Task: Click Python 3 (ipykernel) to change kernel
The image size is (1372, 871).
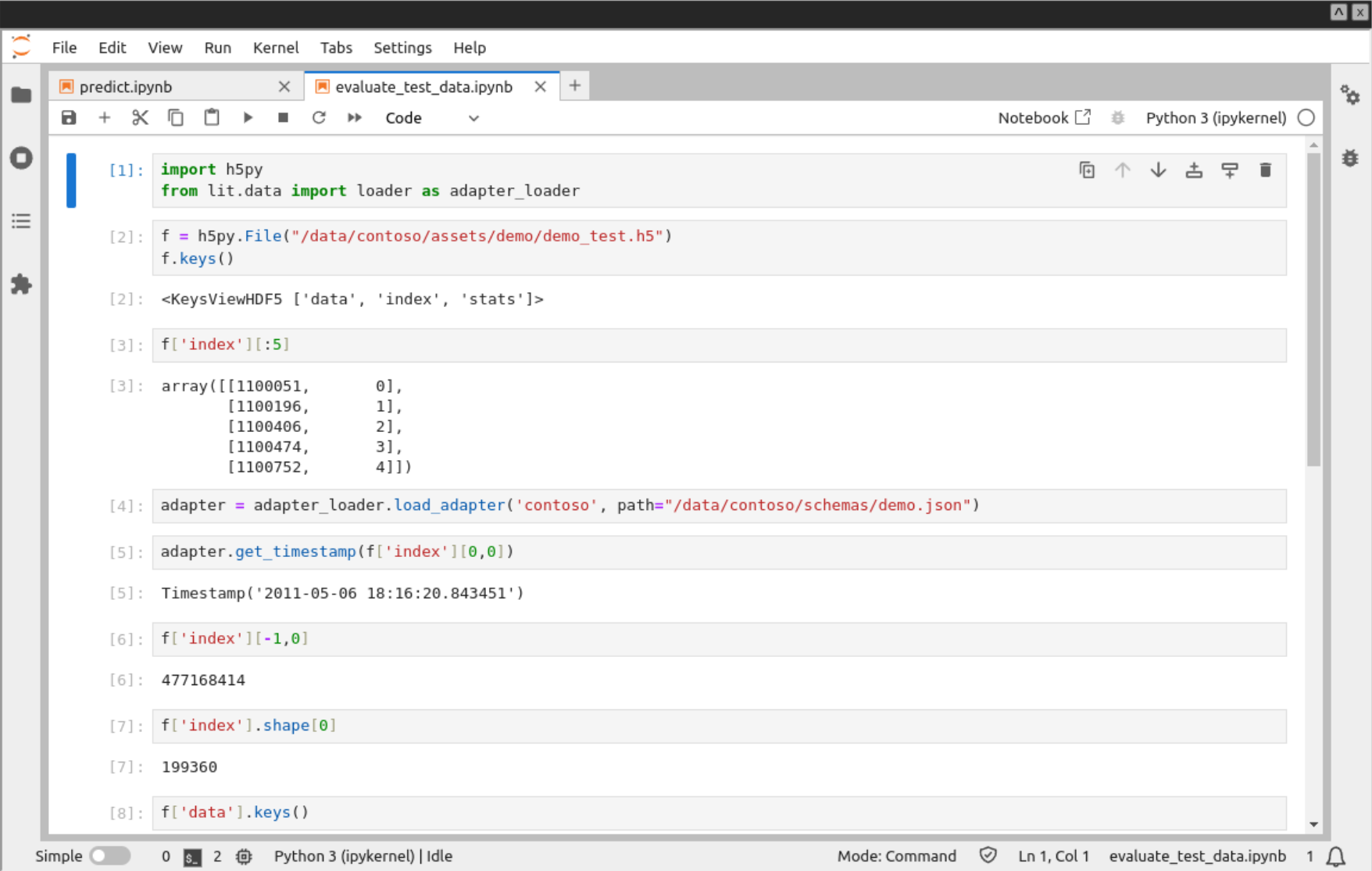Action: (1216, 118)
